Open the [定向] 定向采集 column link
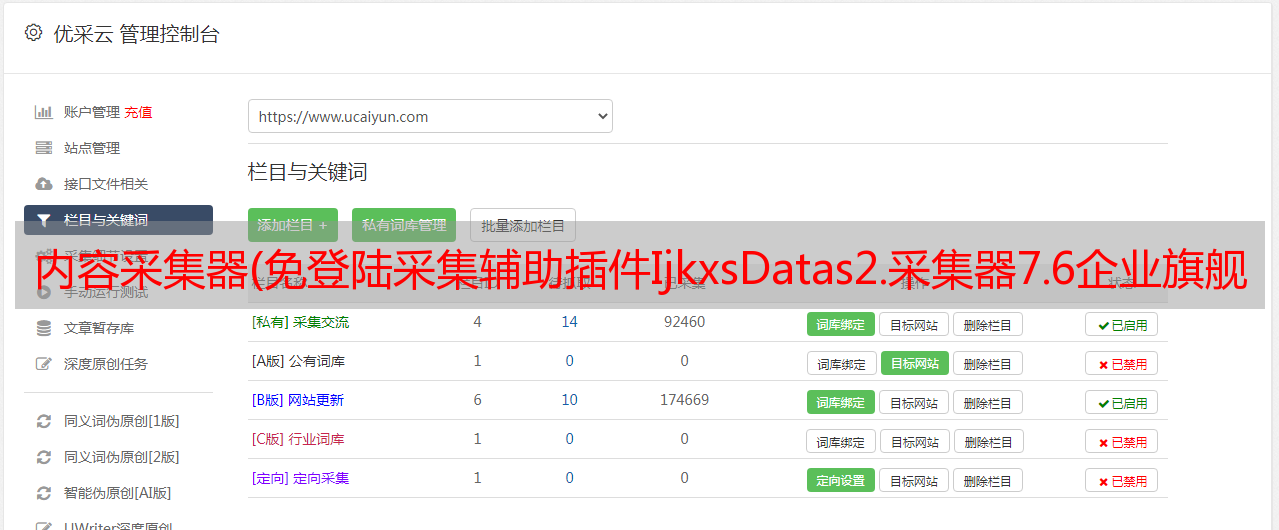Screen dimensions: 1279x530 301,478
